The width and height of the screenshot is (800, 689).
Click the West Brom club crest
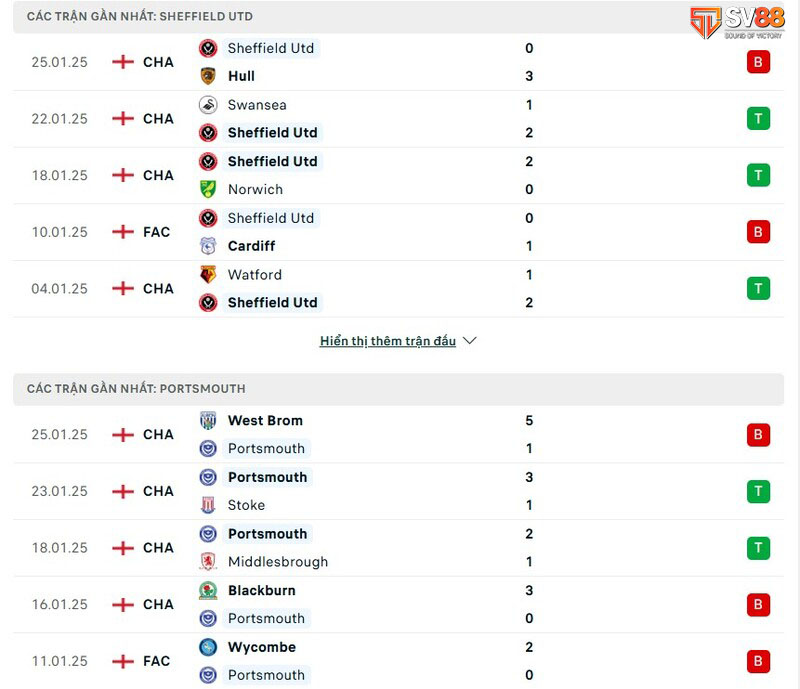[209, 421]
